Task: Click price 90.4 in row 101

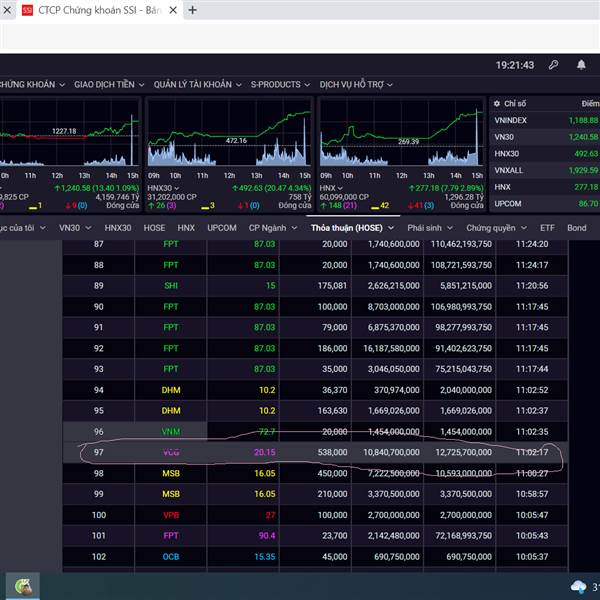Action: coord(267,536)
